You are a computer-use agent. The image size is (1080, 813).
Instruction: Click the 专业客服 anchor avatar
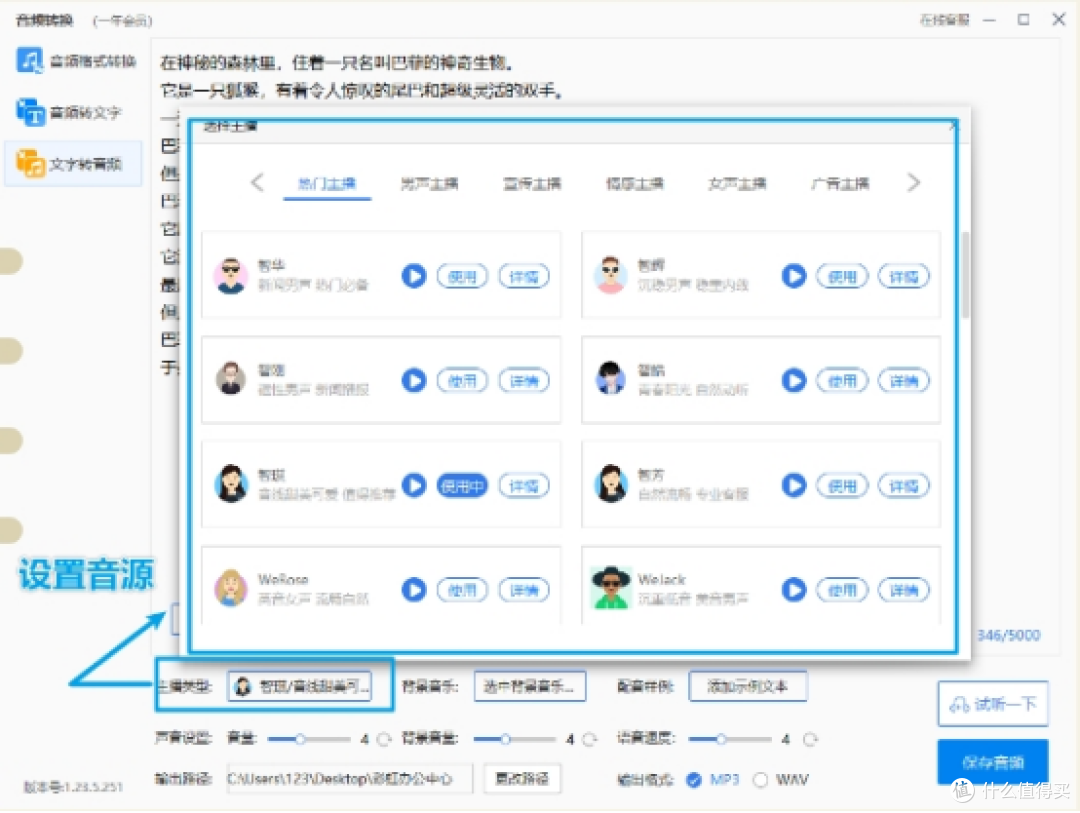(x=610, y=484)
